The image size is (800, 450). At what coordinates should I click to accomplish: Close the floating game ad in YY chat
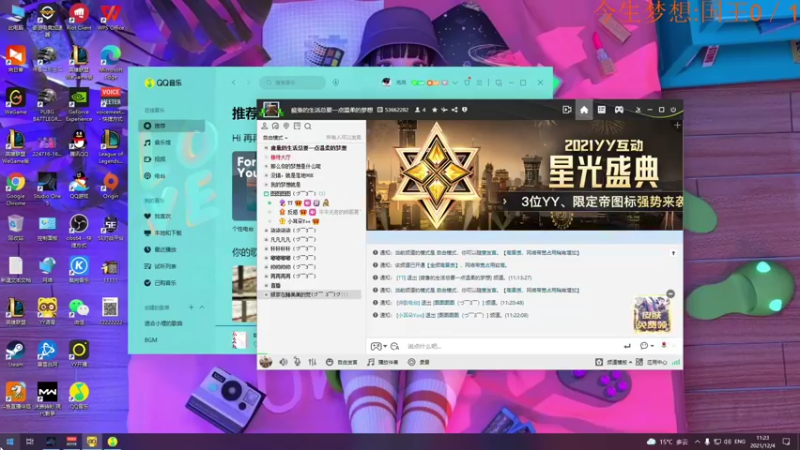coord(670,294)
